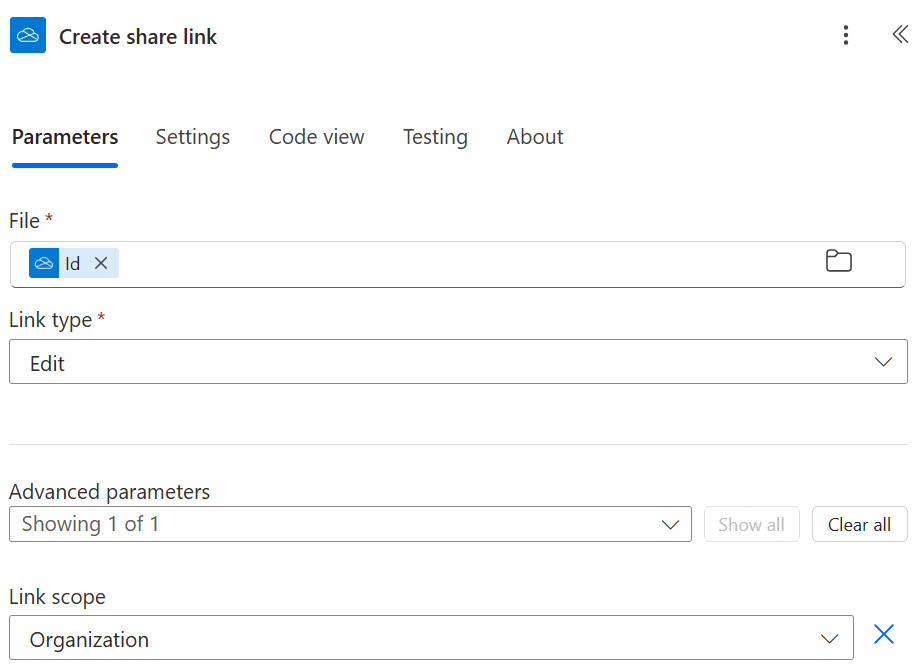The image size is (919, 664).
Task: Open the folder picker for File
Action: pyautogui.click(x=838, y=262)
